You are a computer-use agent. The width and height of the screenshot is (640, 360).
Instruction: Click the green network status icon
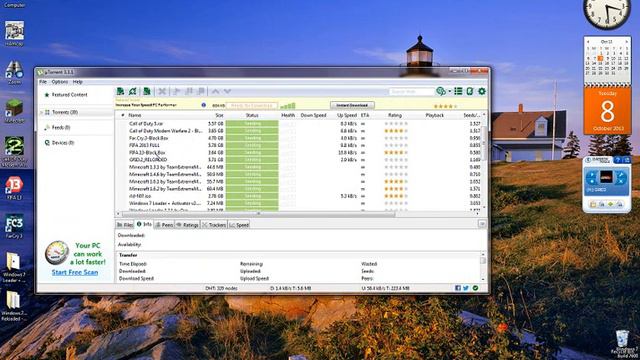coord(475,288)
